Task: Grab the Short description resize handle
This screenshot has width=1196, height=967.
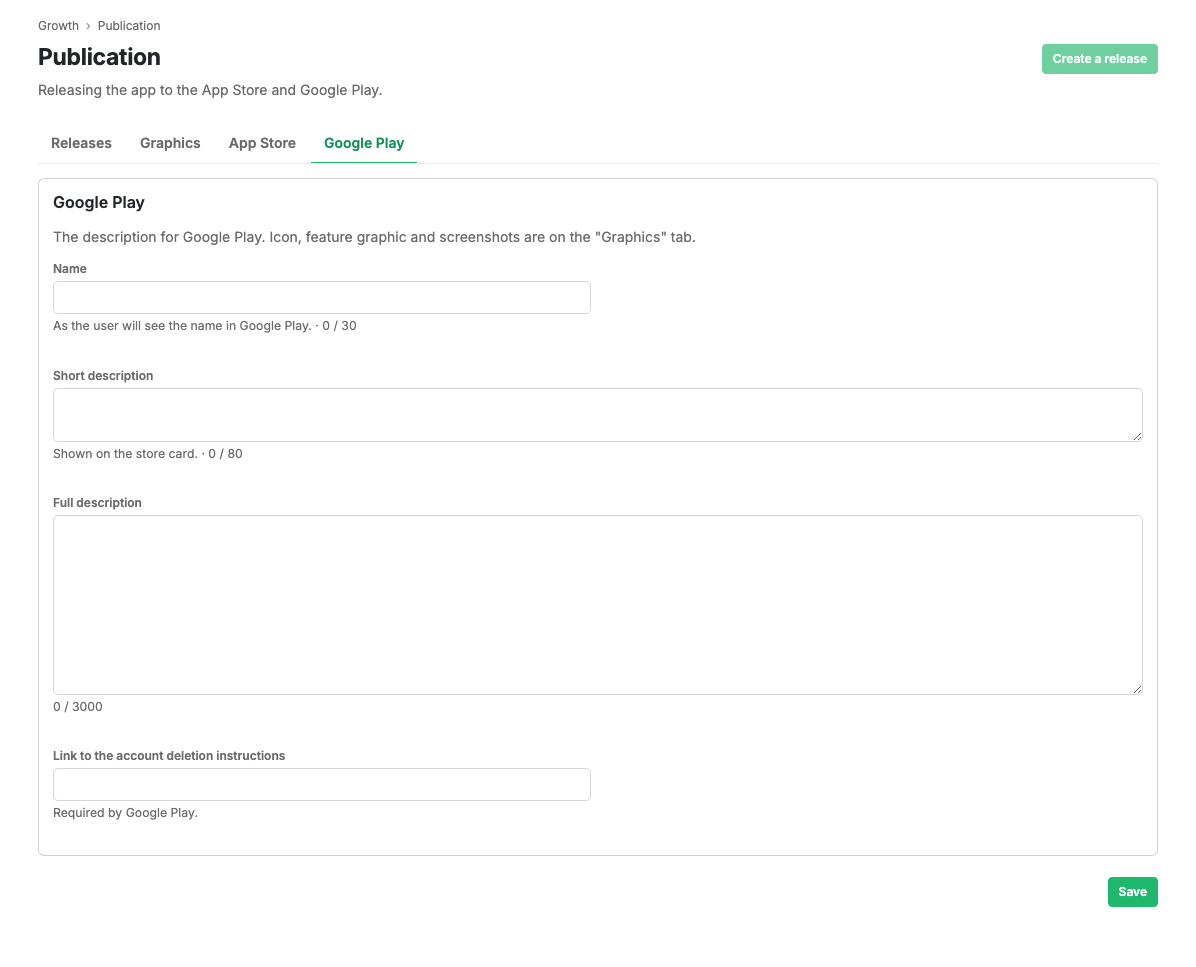Action: pos(1137,436)
